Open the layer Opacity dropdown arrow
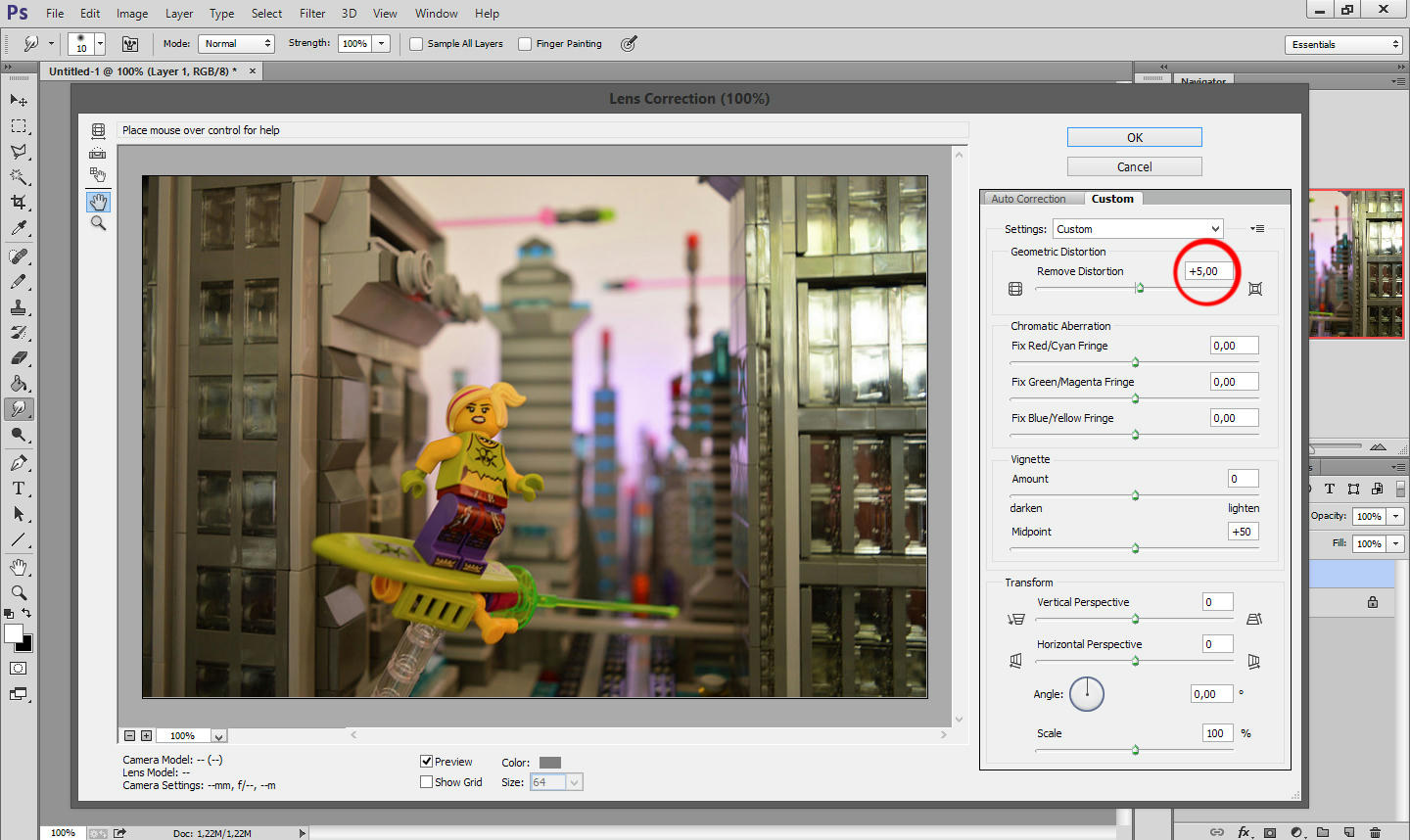 [x=1396, y=516]
